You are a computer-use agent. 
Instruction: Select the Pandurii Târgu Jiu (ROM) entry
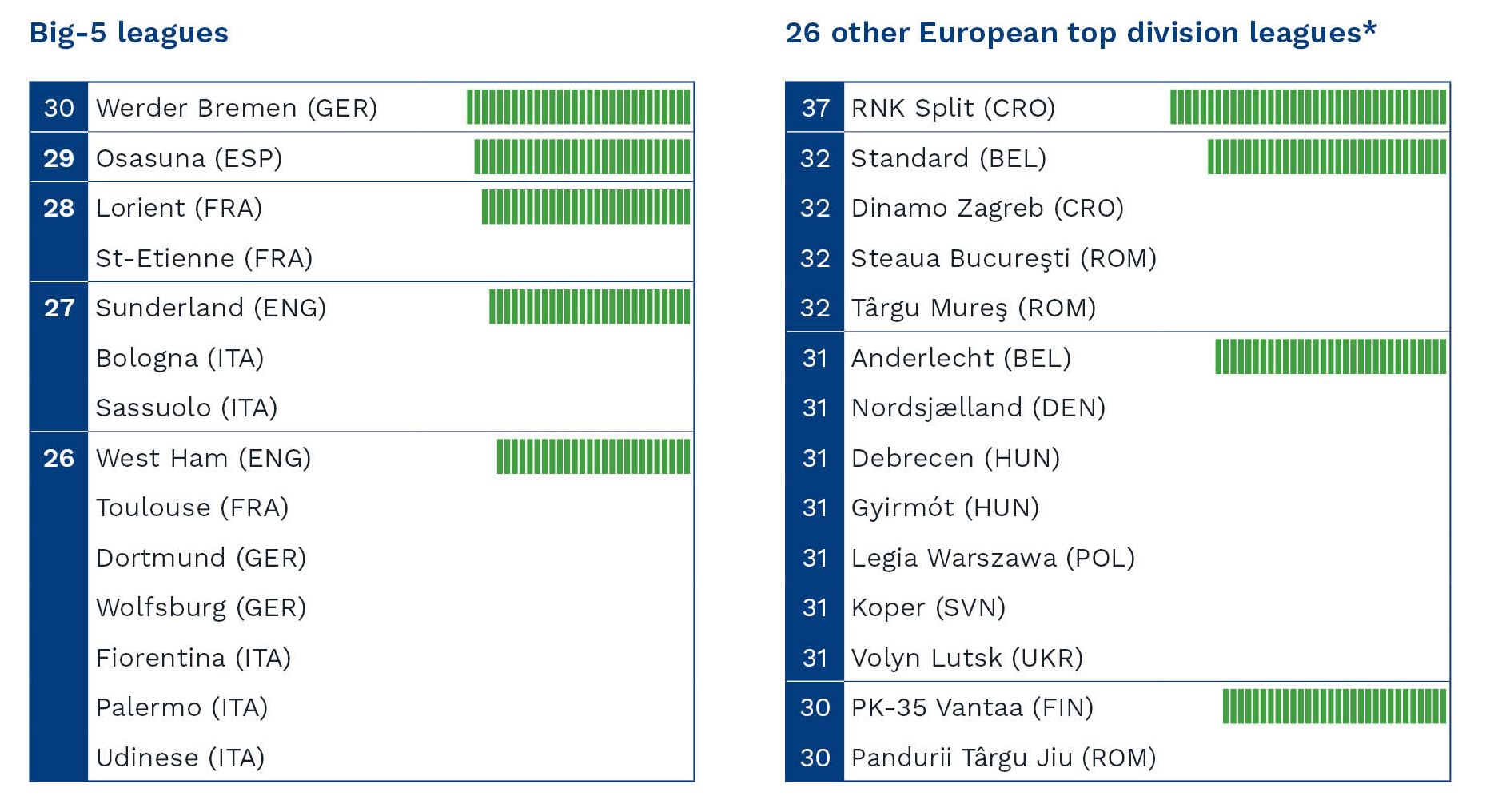(x=1003, y=758)
